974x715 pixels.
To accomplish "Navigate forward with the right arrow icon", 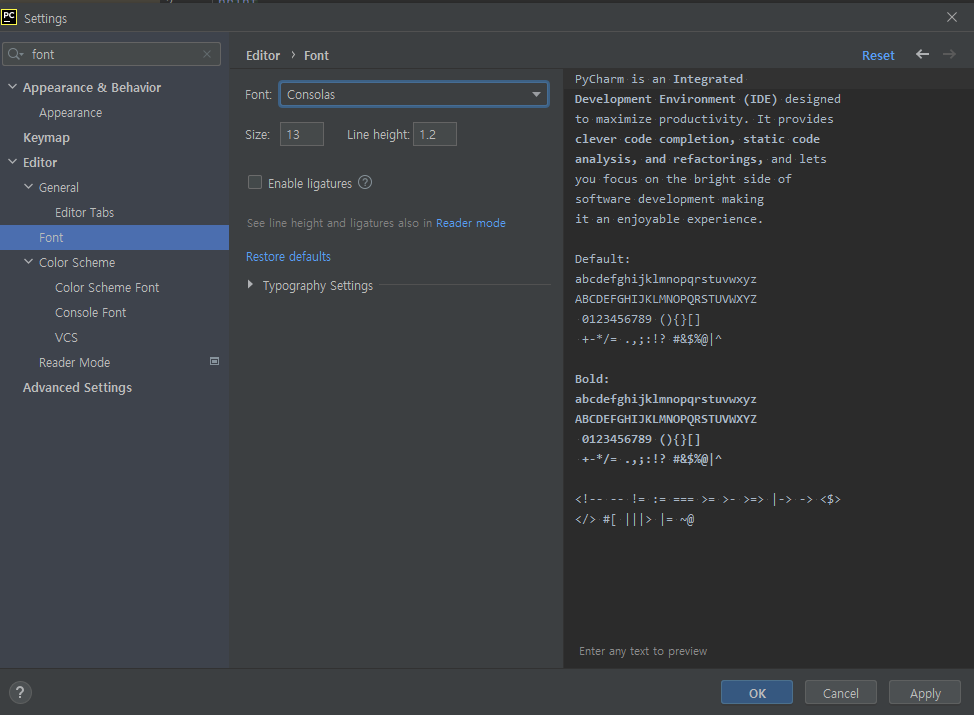I will tap(949, 55).
